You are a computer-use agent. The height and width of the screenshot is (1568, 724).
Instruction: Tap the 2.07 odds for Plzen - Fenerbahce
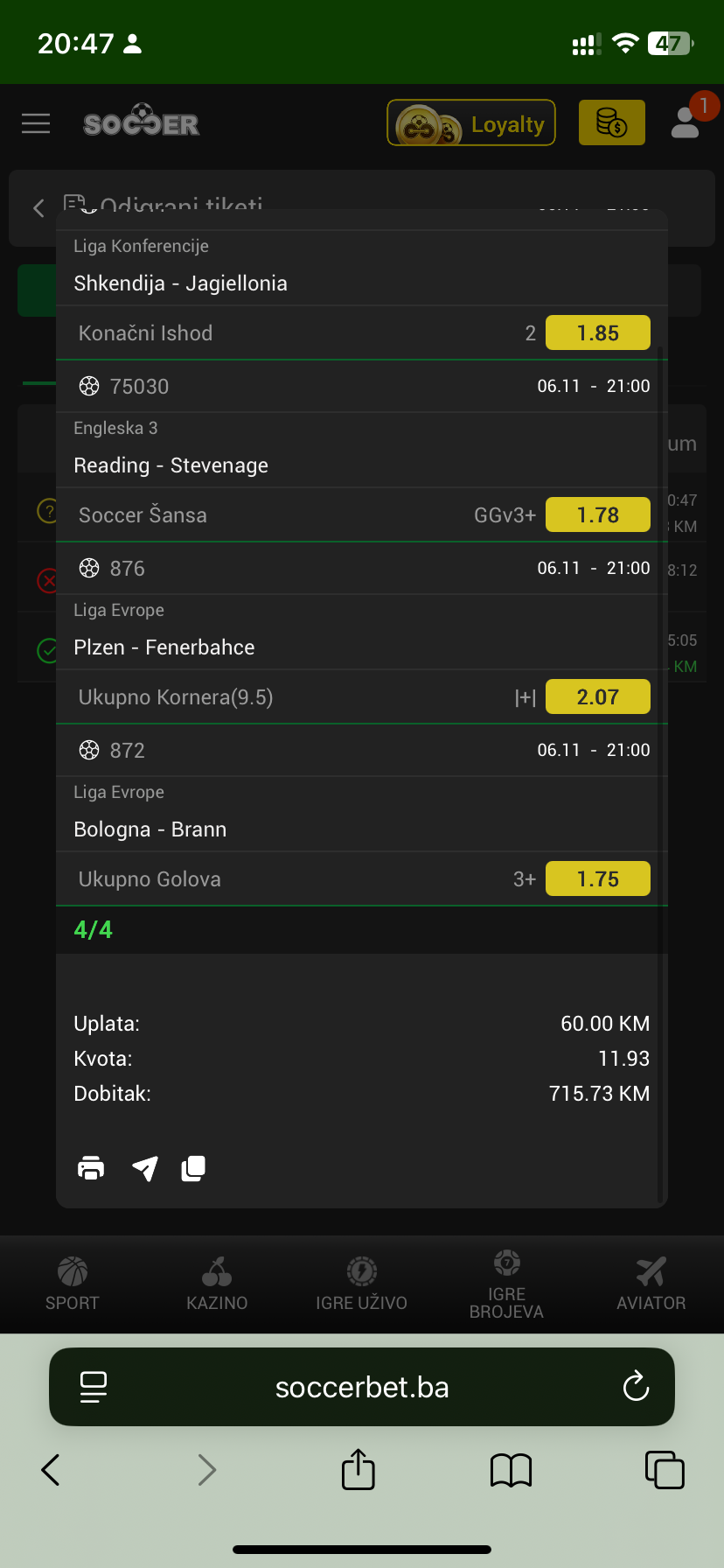point(598,697)
